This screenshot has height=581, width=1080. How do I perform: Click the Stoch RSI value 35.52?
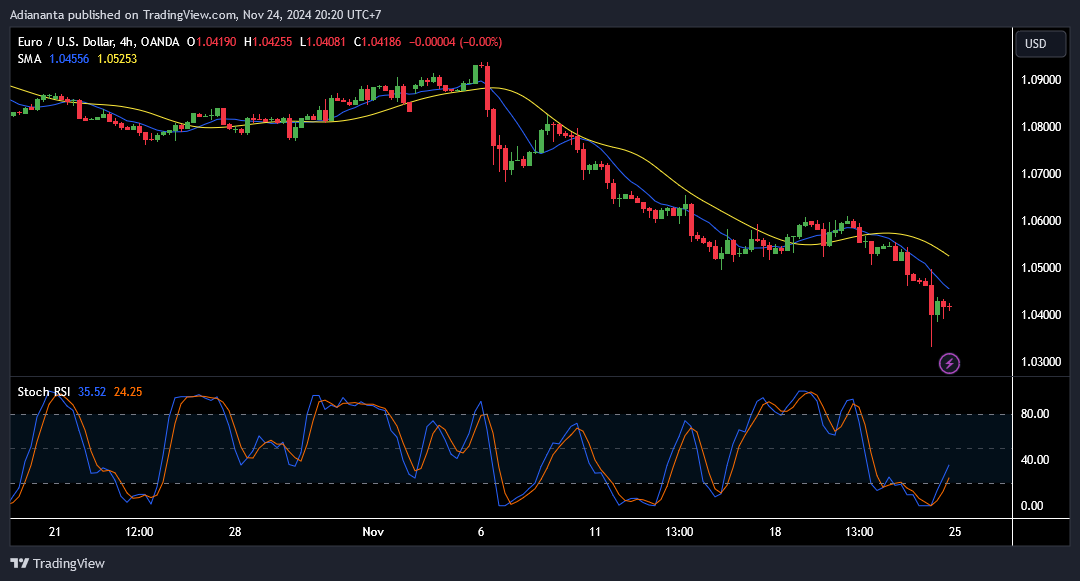click(x=92, y=392)
